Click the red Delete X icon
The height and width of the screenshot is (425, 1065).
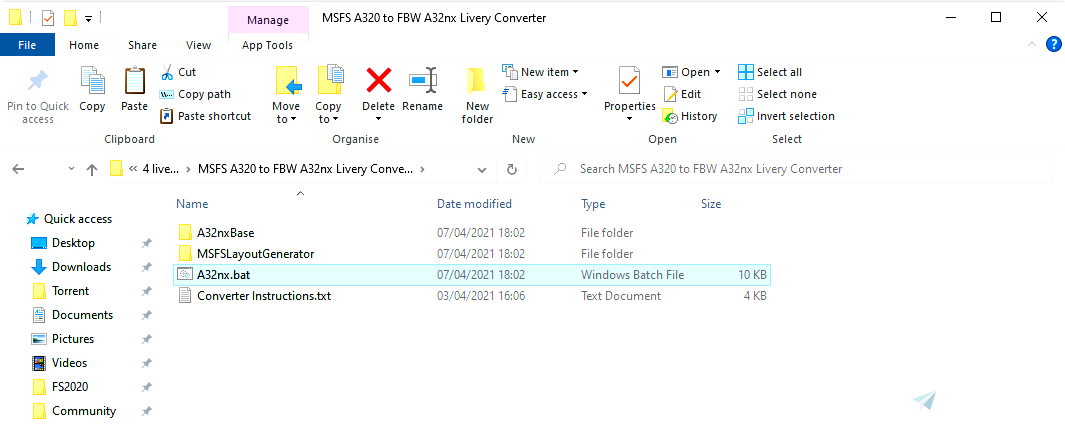click(x=378, y=81)
